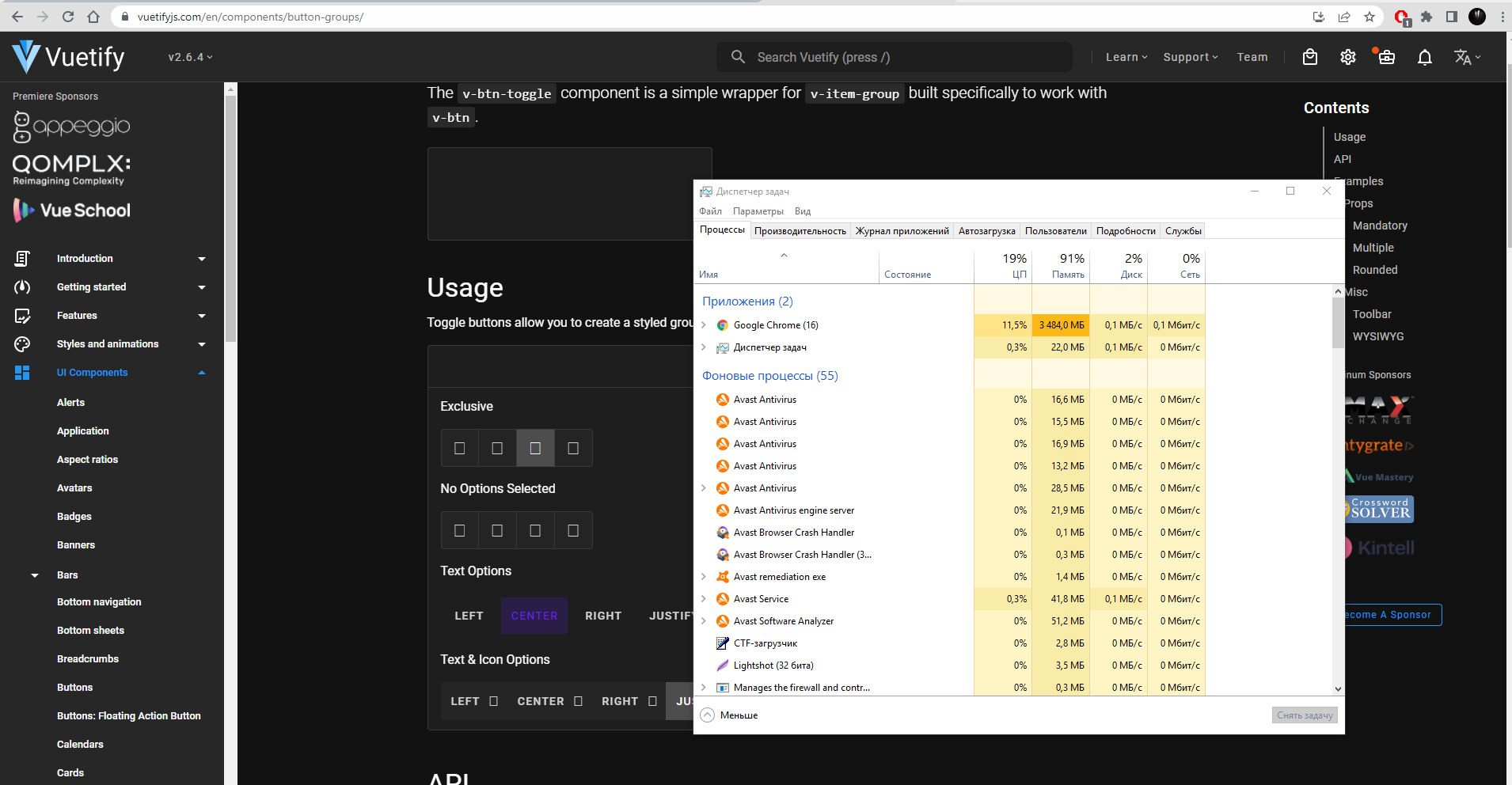
Task: Click the Search Vuetify input field
Action: pos(895,57)
